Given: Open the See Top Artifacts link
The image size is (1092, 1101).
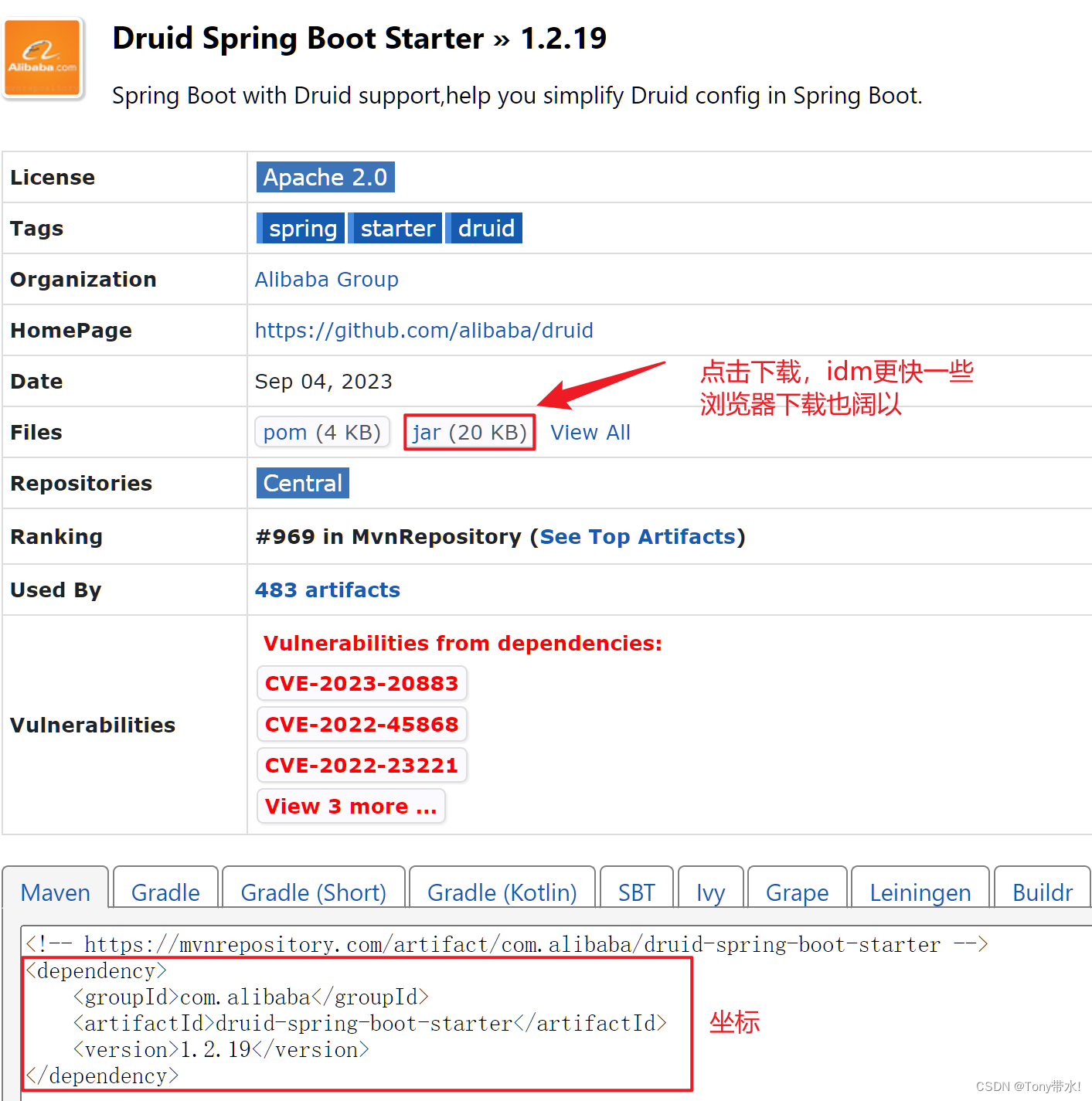Looking at the screenshot, I should (638, 536).
